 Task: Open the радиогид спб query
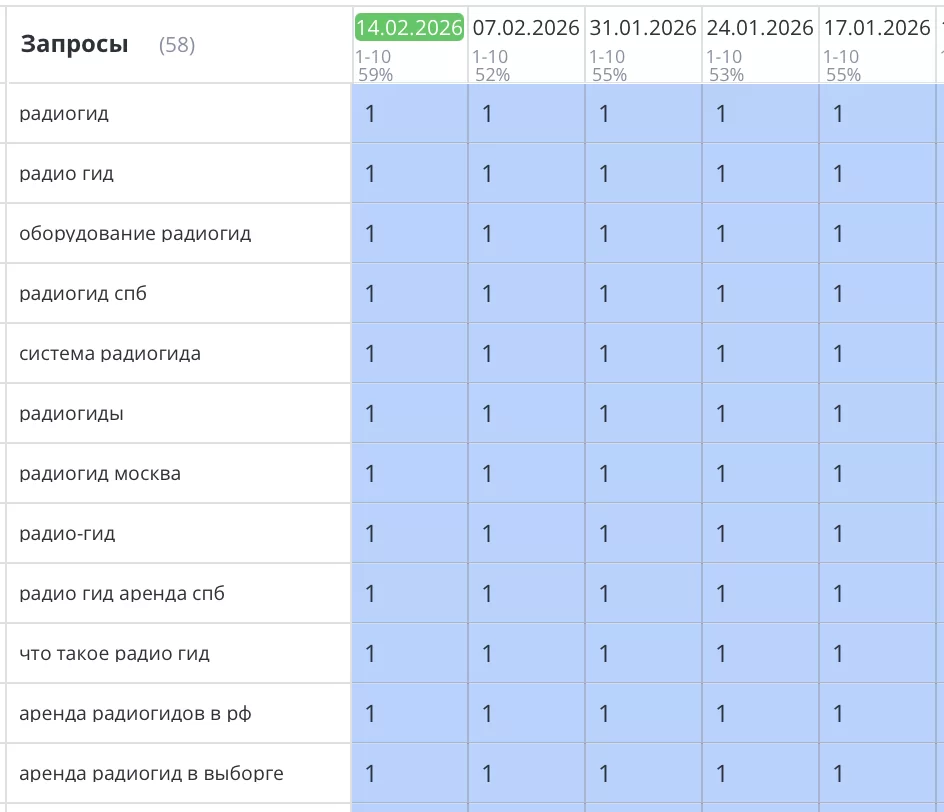click(83, 294)
